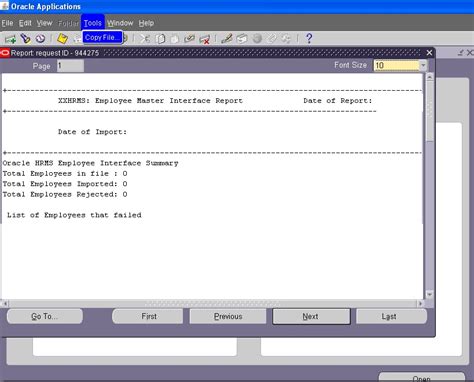Open the Tools menu
Image resolution: width=474 pixels, height=382 pixels.
pyautogui.click(x=93, y=23)
